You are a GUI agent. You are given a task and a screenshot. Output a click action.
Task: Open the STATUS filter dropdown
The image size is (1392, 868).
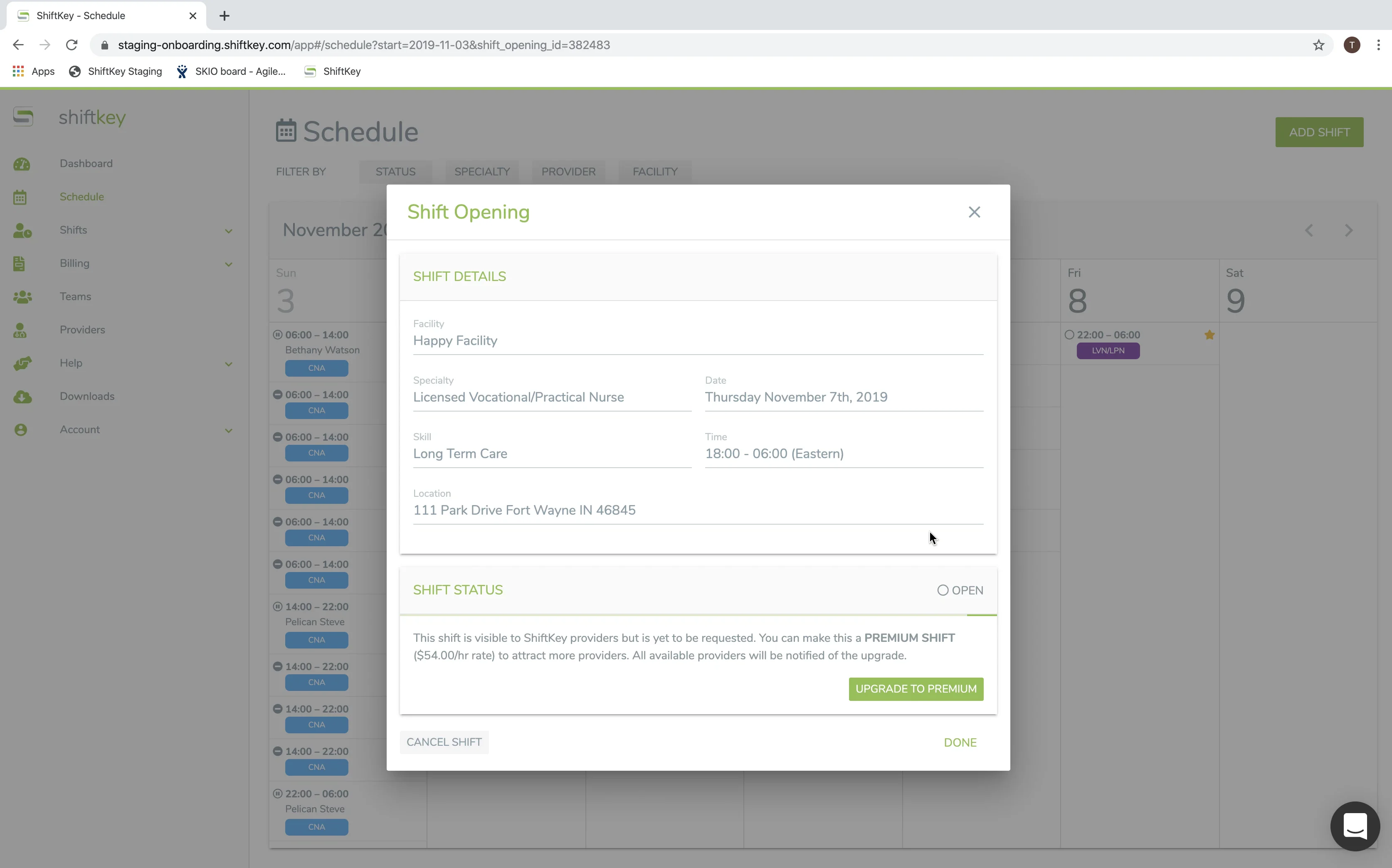click(395, 172)
